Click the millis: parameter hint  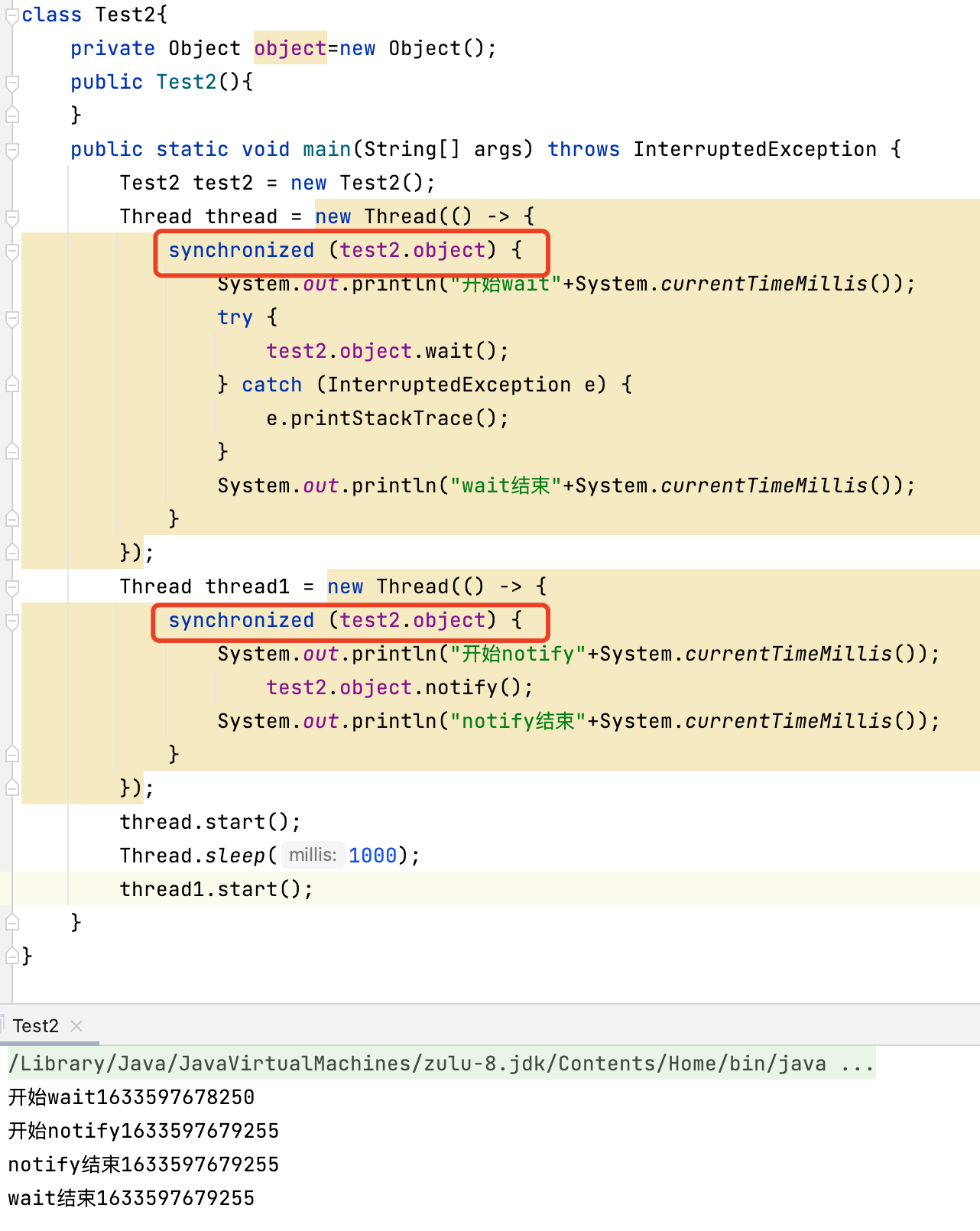tap(313, 855)
